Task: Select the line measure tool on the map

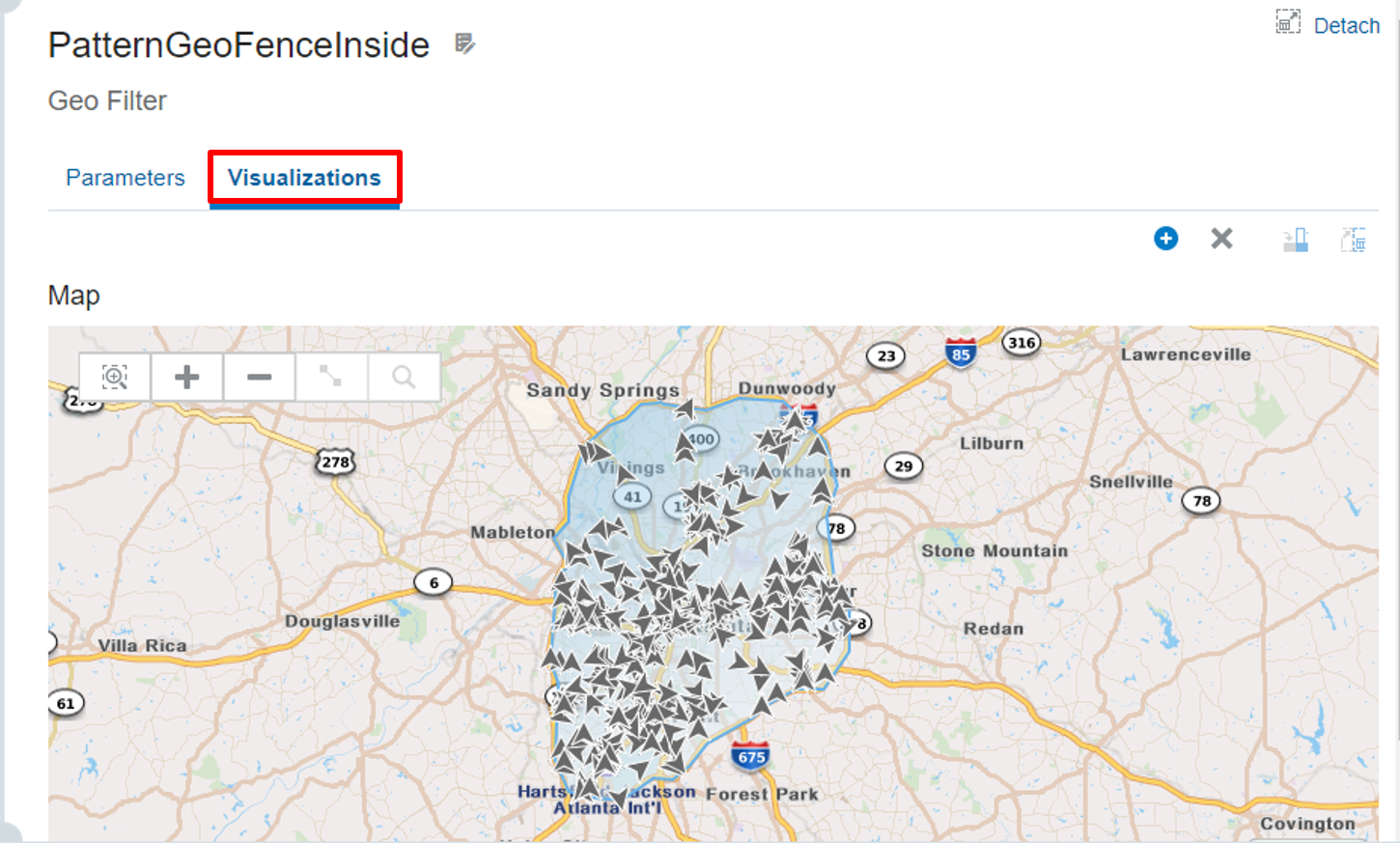Action: [331, 377]
